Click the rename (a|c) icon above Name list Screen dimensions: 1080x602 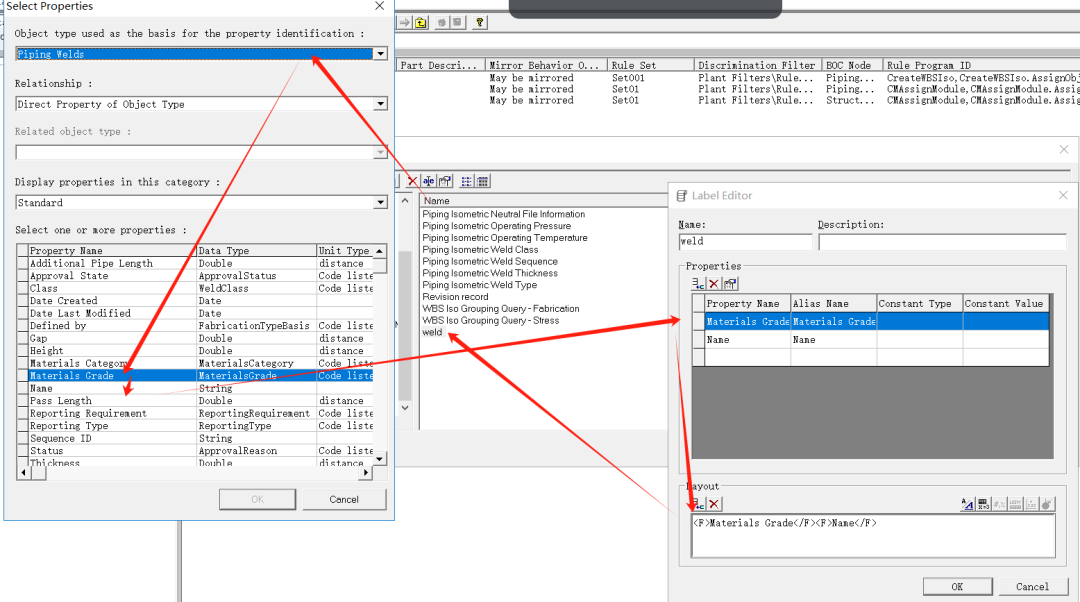click(x=428, y=181)
